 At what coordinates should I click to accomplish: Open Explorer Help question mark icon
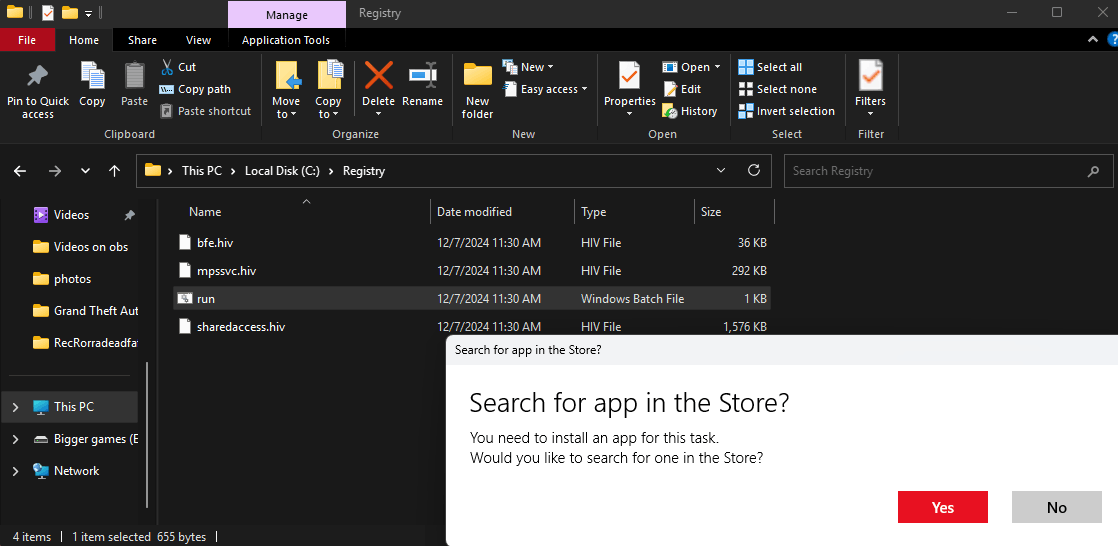[1113, 40]
